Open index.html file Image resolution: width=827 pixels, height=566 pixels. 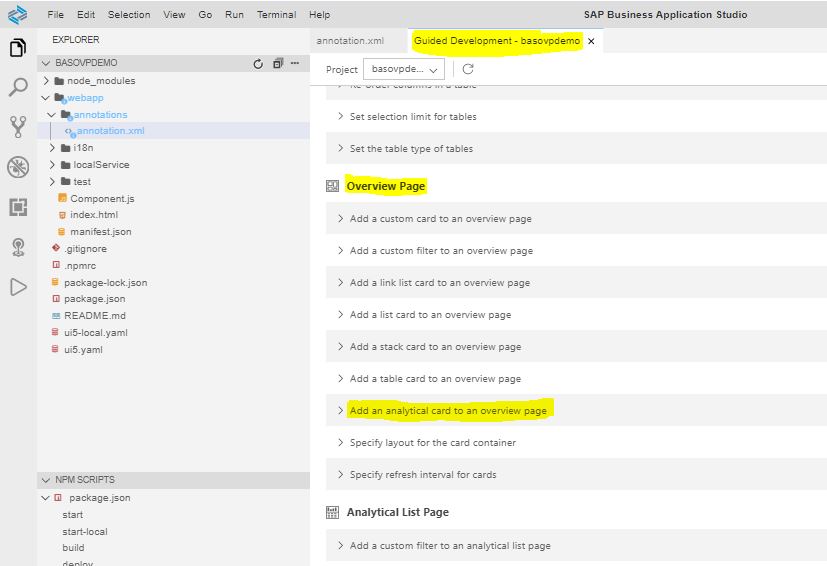(94, 215)
